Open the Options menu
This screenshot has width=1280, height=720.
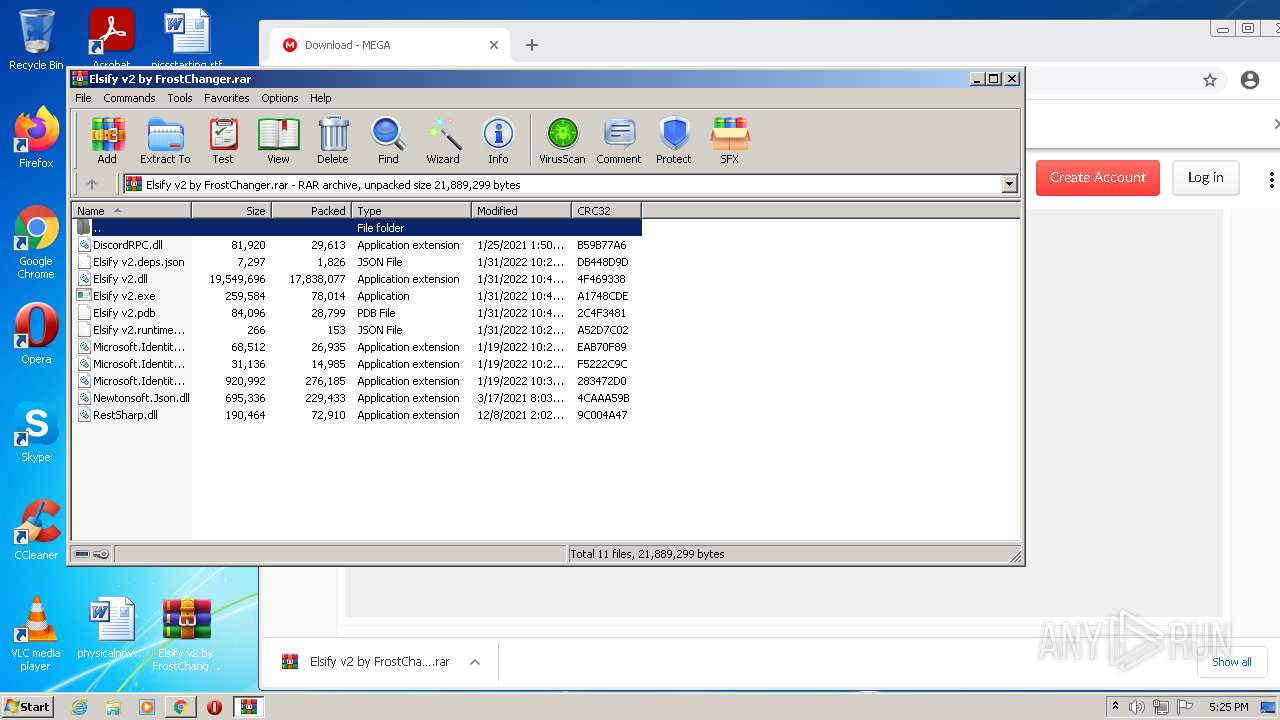(280, 98)
